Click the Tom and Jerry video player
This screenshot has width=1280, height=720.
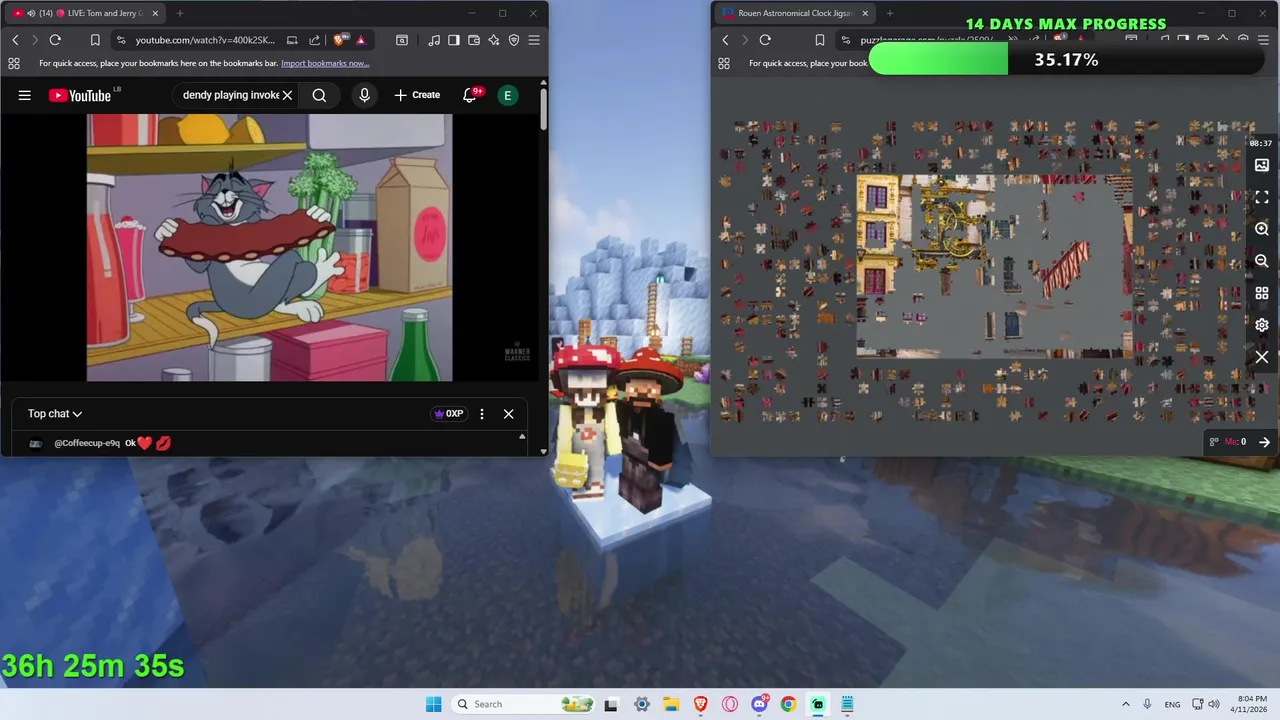269,247
